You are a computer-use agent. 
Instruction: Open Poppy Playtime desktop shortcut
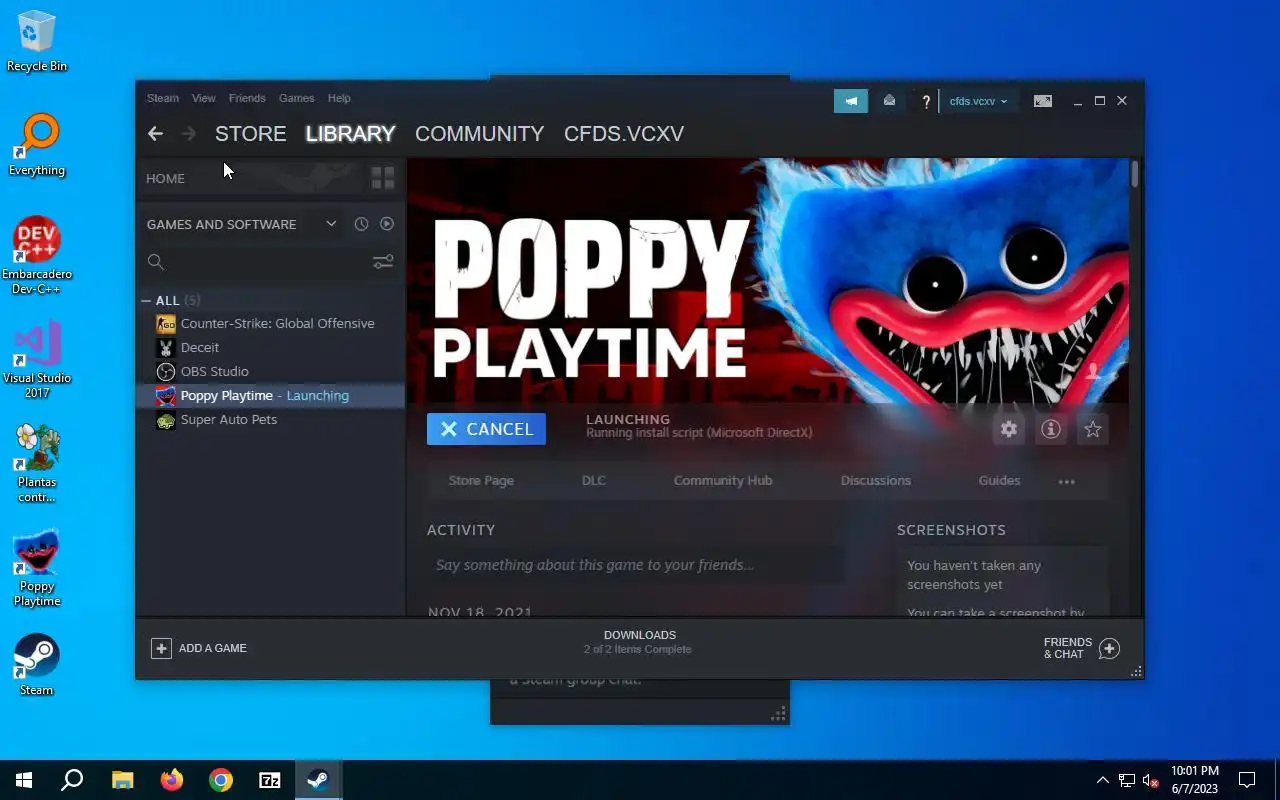point(37,567)
